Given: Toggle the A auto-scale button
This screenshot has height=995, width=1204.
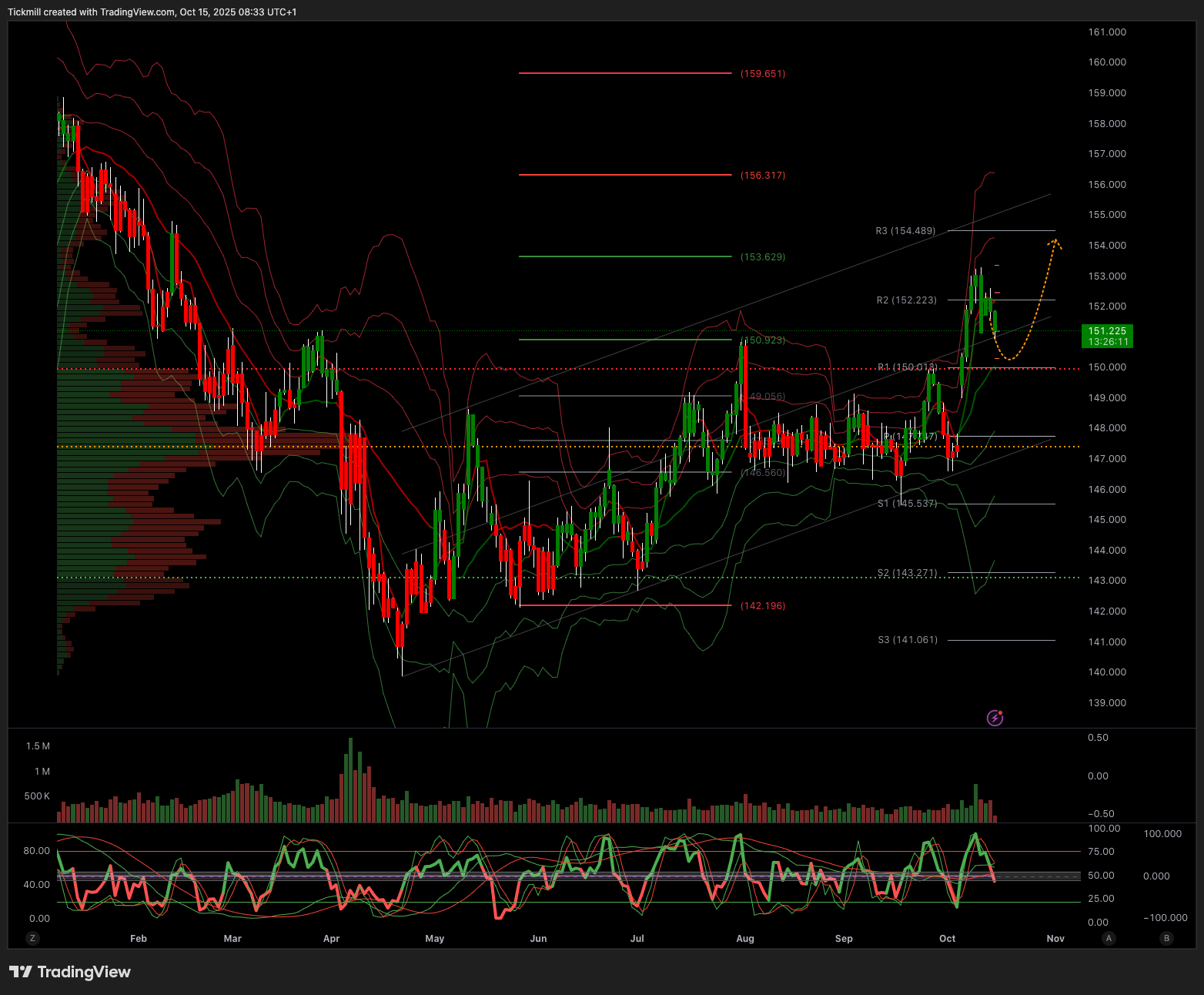Looking at the screenshot, I should (x=1109, y=938).
